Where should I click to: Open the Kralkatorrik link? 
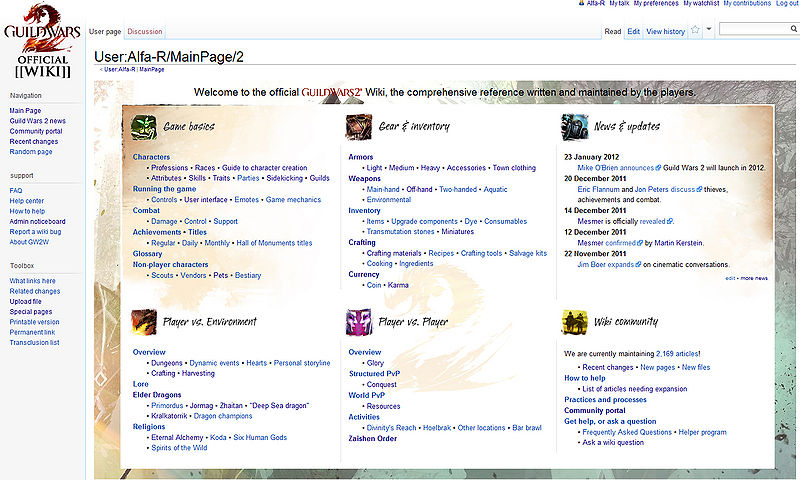tap(169, 416)
